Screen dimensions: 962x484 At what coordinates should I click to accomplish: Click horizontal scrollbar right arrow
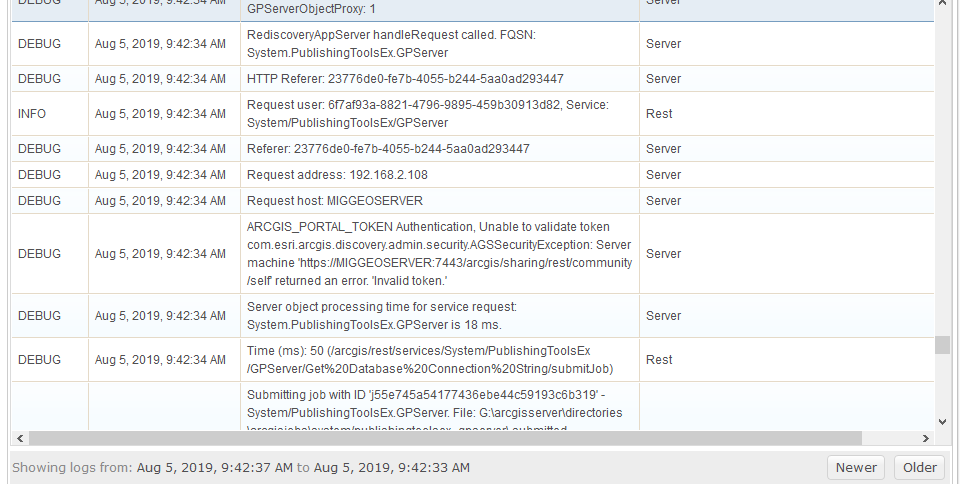click(926, 438)
